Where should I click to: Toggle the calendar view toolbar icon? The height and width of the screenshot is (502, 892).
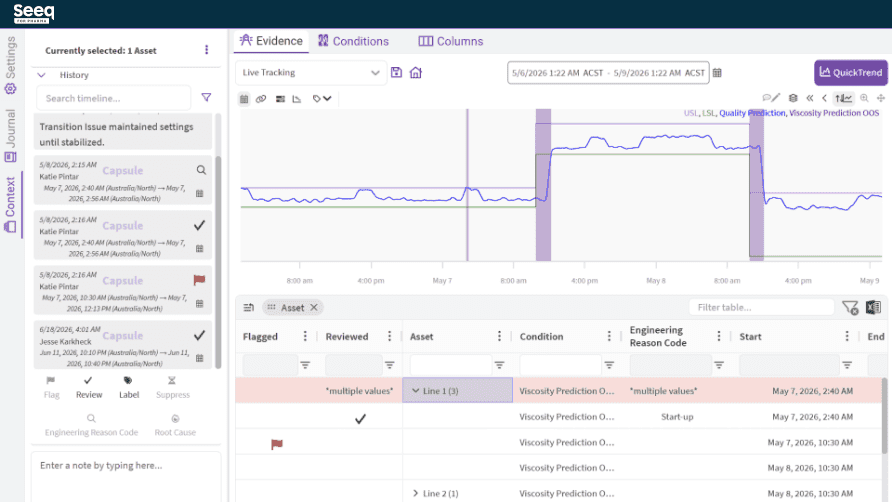(x=244, y=98)
